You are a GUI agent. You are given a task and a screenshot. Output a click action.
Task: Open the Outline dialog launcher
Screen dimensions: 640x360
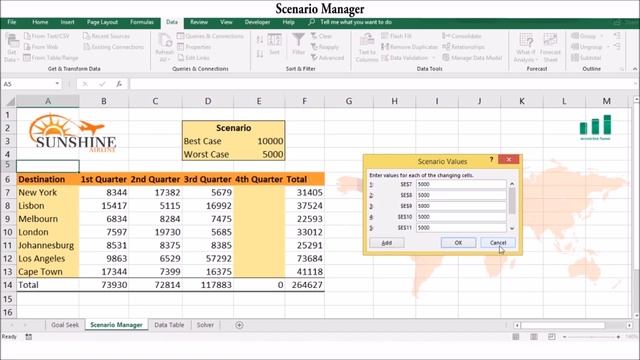(622, 69)
